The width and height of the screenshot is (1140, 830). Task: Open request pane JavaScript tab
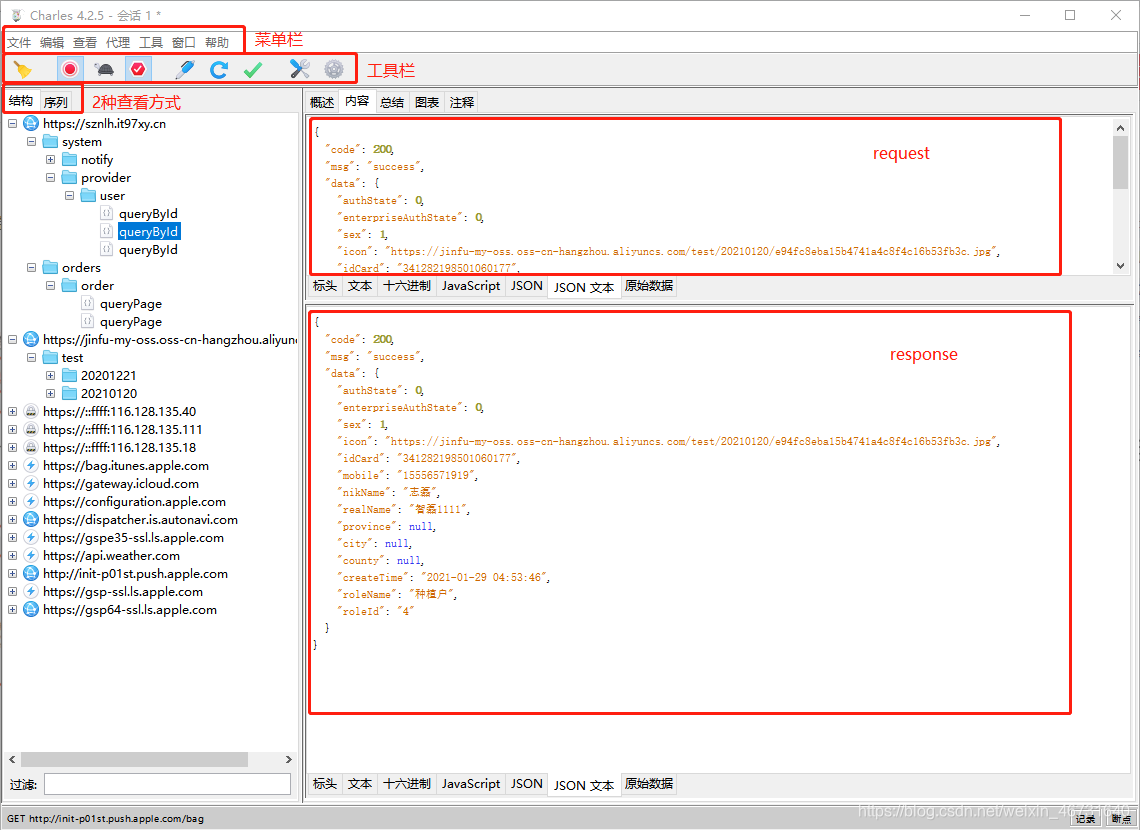click(471, 286)
